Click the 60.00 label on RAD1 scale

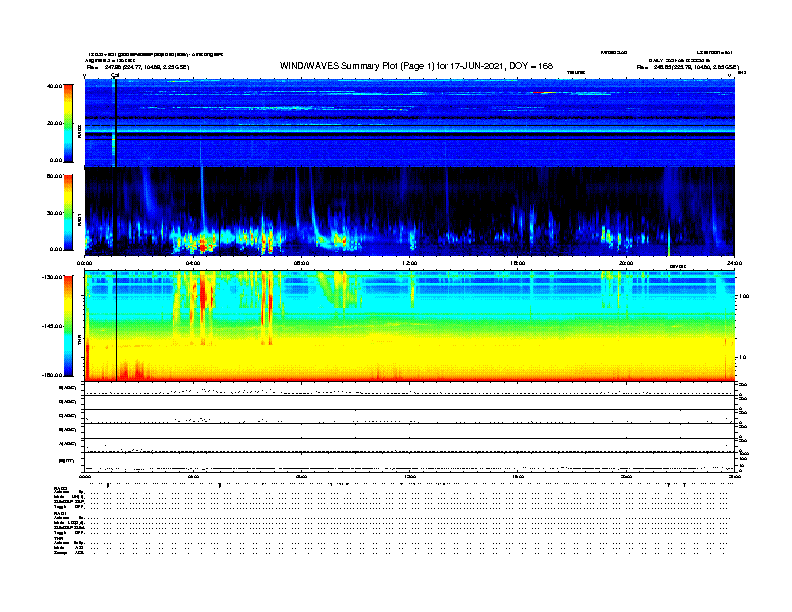point(54,176)
